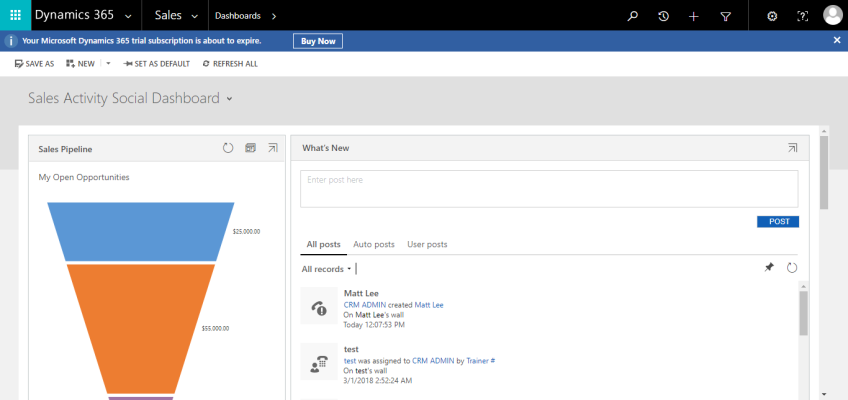The width and height of the screenshot is (848, 400).
Task: Refresh the Sales Pipeline chart
Action: [228, 148]
